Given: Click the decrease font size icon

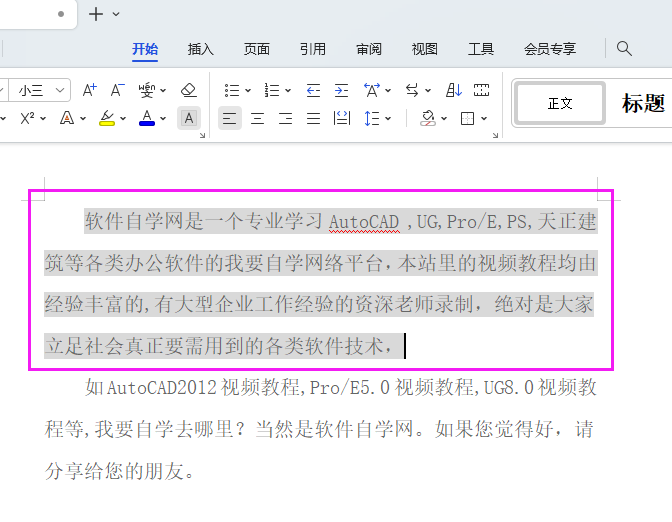Looking at the screenshot, I should point(117,90).
